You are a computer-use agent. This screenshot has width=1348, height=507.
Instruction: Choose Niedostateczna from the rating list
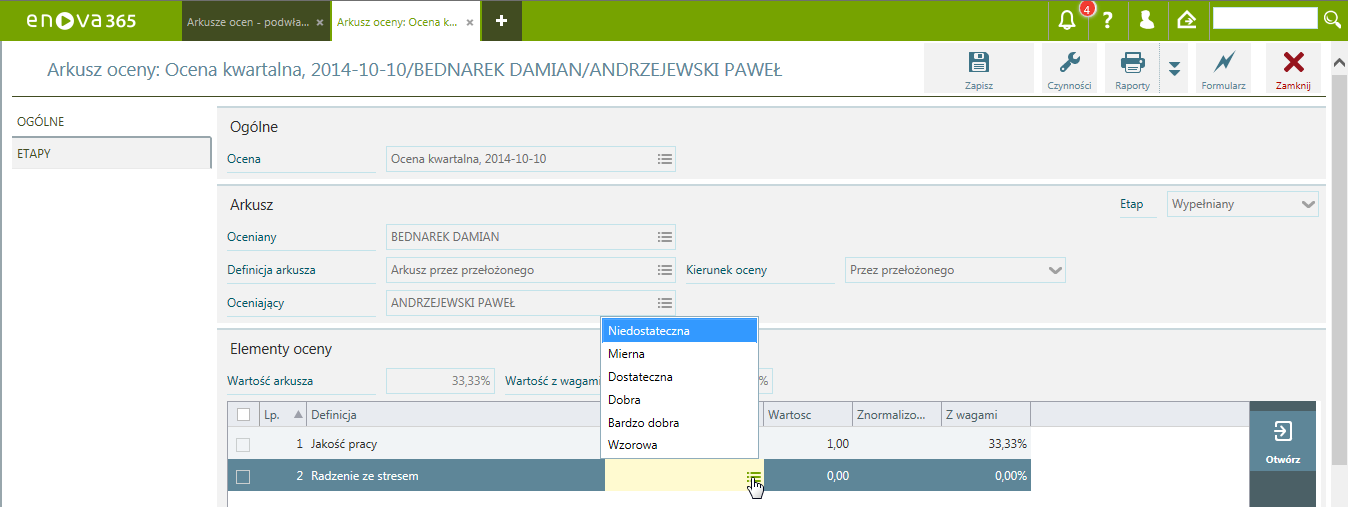tap(679, 331)
